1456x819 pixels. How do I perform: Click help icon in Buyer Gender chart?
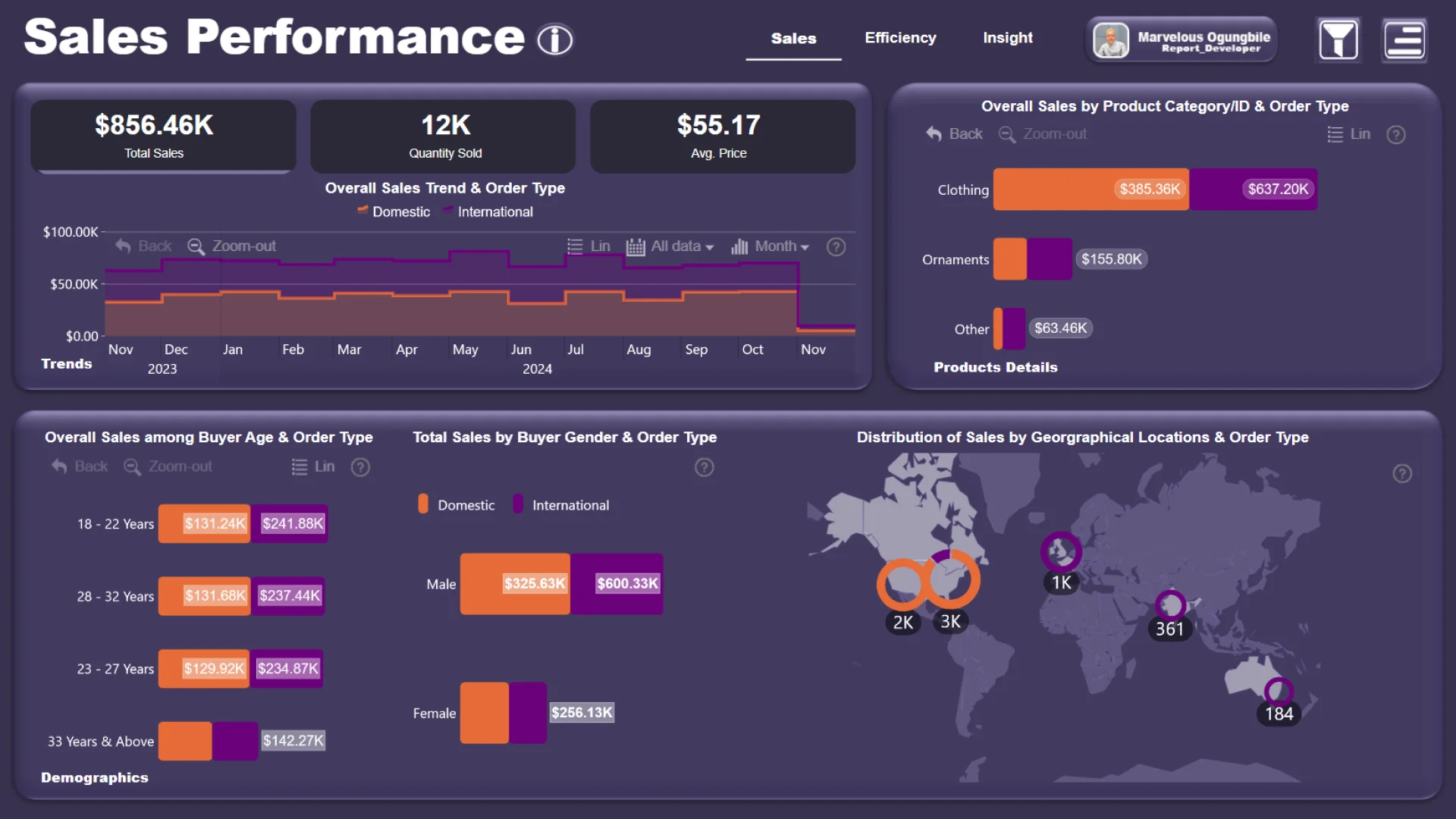(x=704, y=467)
